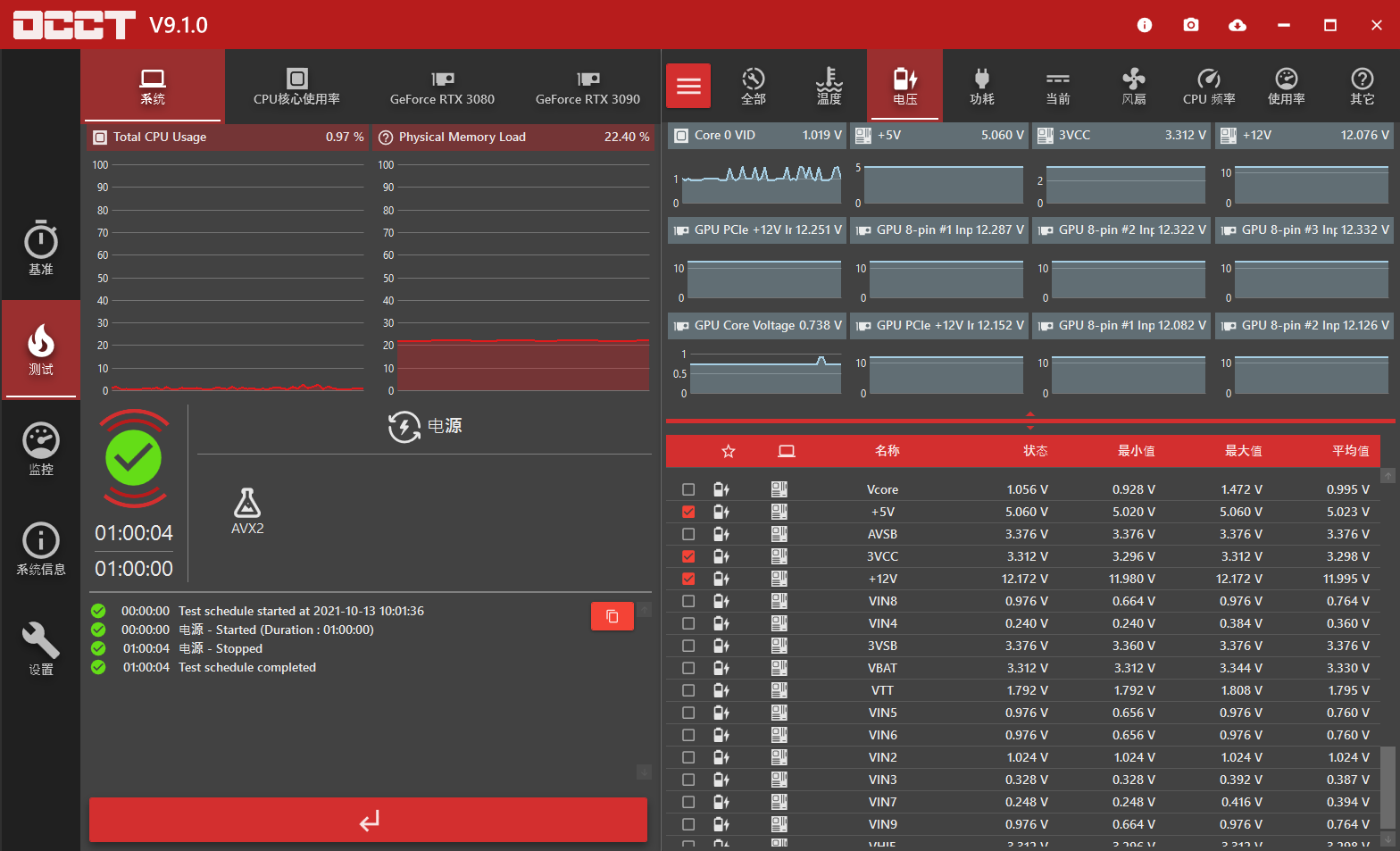Open the info icon in title bar

point(1144,25)
